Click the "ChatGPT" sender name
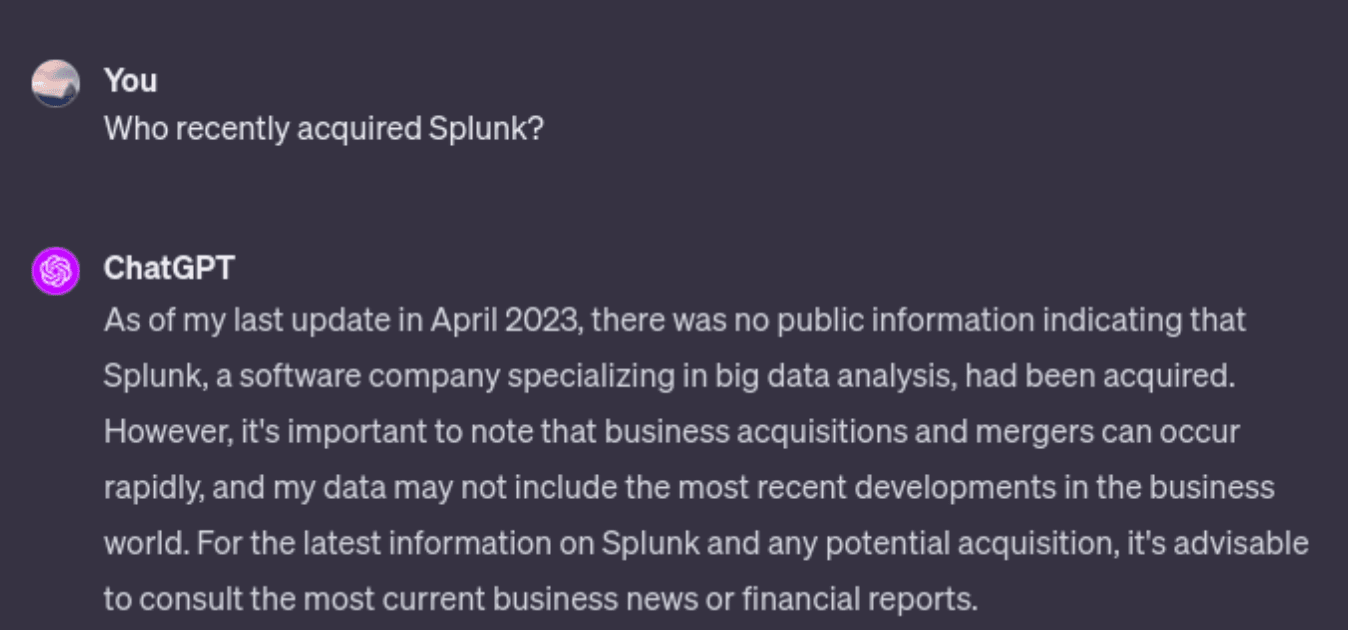The width and height of the screenshot is (1350, 630). pyautogui.click(x=169, y=268)
